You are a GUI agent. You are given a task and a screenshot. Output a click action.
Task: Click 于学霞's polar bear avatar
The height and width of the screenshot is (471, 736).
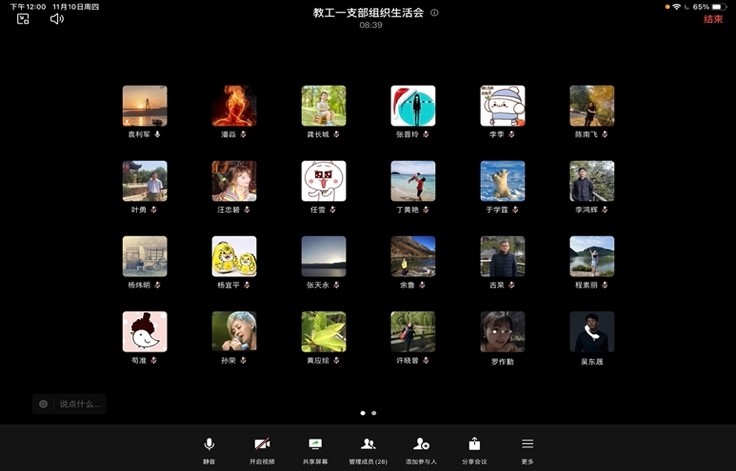tap(502, 181)
